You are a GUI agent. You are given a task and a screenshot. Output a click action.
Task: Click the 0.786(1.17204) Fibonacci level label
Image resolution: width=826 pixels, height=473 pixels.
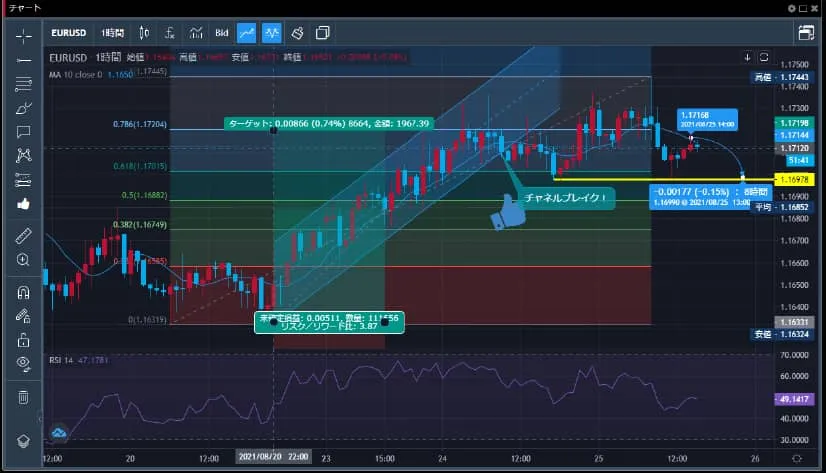(140, 124)
